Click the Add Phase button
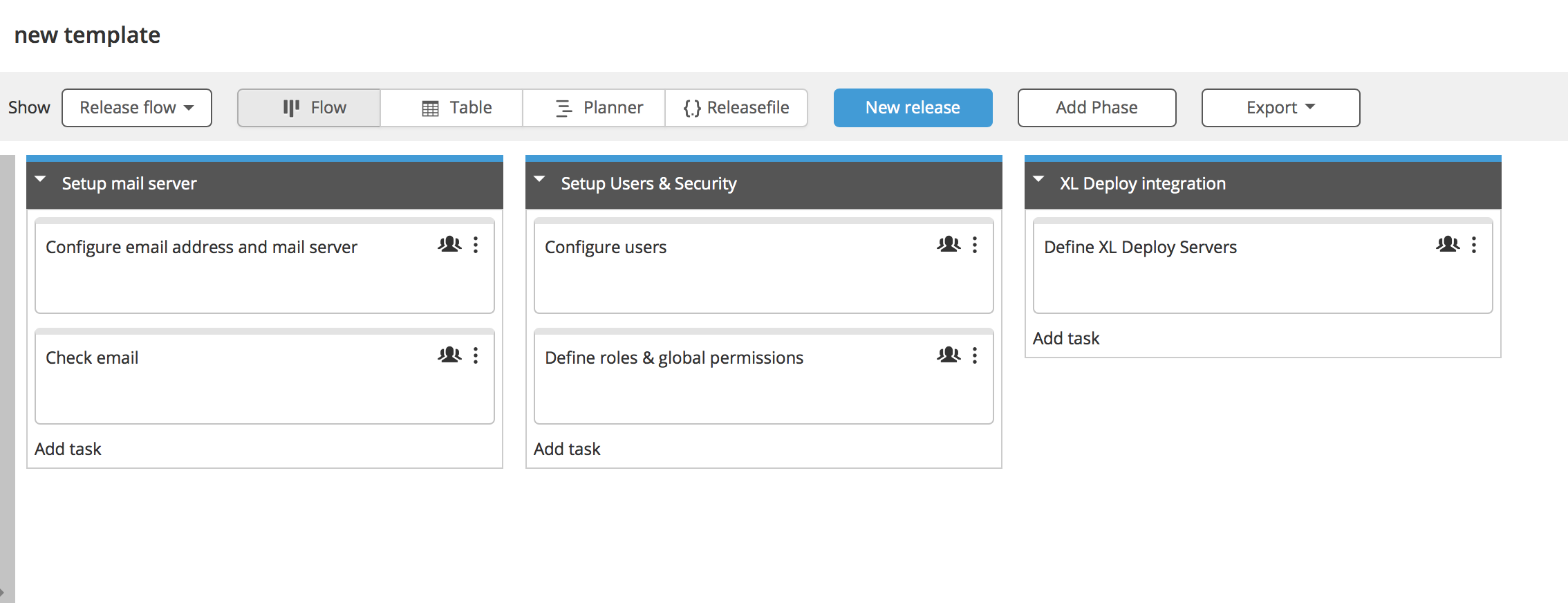 pyautogui.click(x=1096, y=108)
